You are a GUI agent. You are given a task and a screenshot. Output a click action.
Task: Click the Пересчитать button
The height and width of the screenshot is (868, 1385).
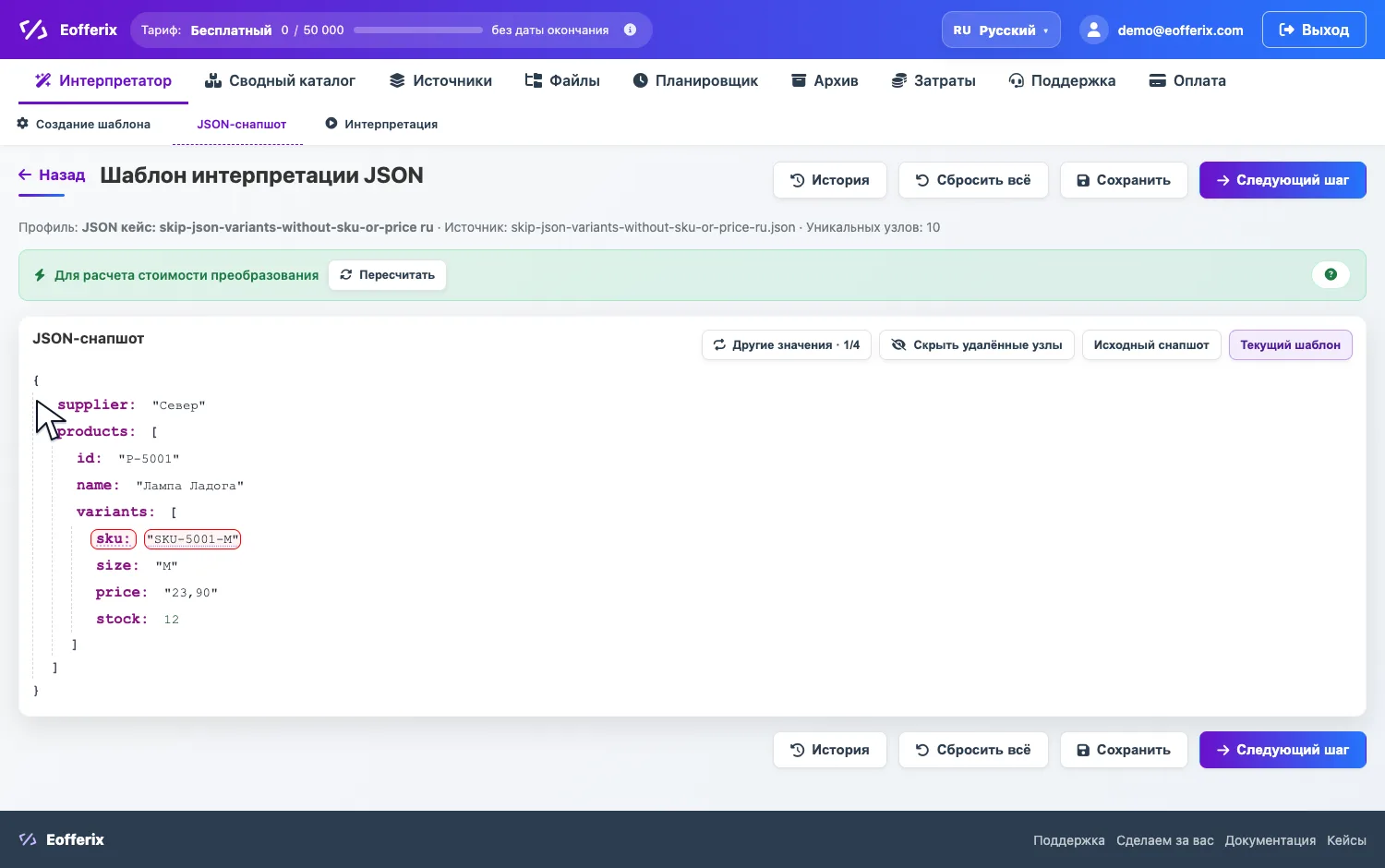387,275
